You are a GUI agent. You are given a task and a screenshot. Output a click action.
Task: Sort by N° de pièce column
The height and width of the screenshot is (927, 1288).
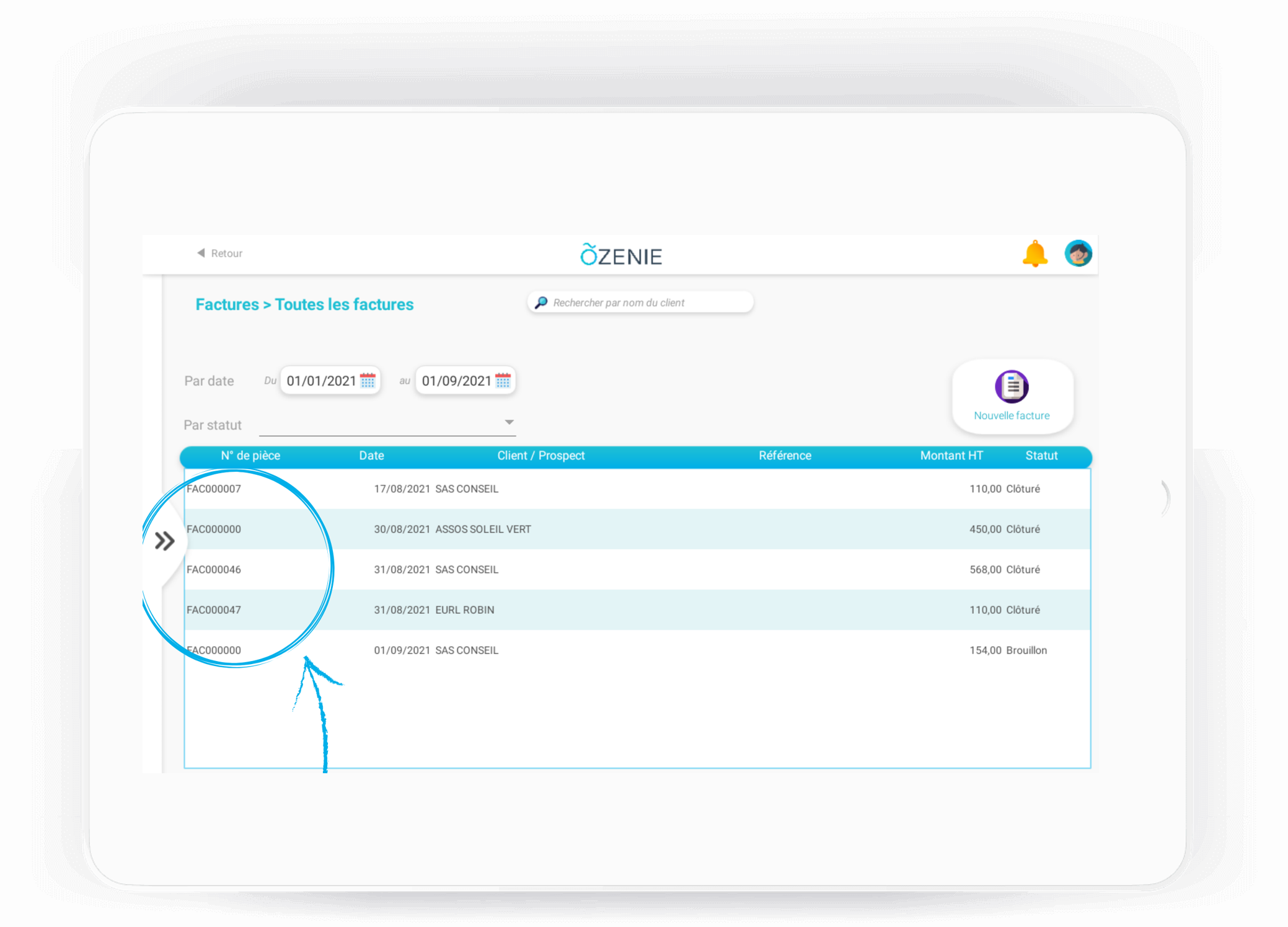click(x=250, y=456)
